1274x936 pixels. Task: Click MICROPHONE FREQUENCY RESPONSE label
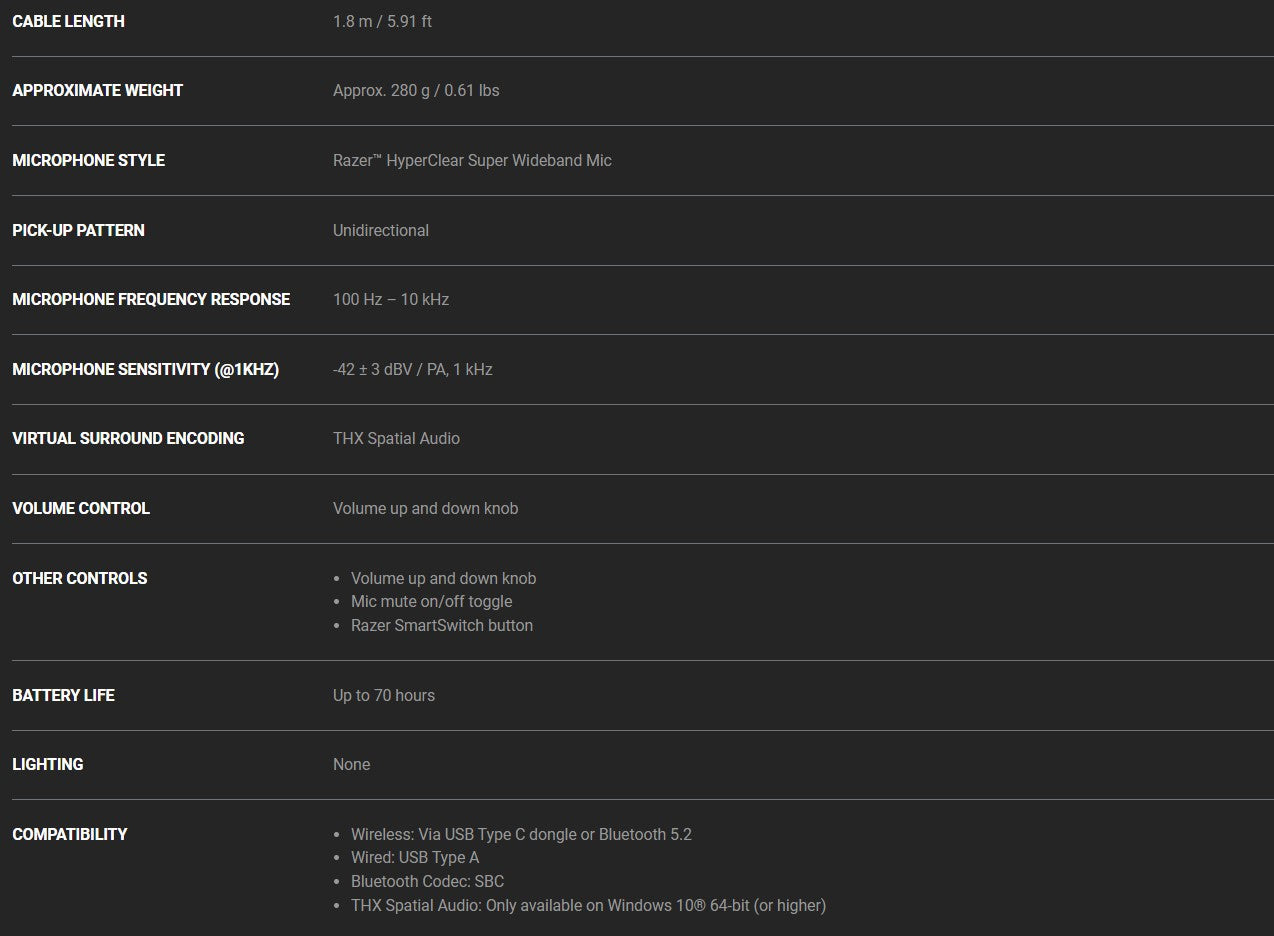click(151, 299)
